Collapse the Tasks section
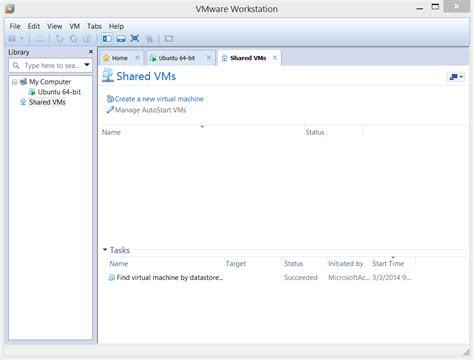474x360 pixels. (105, 250)
